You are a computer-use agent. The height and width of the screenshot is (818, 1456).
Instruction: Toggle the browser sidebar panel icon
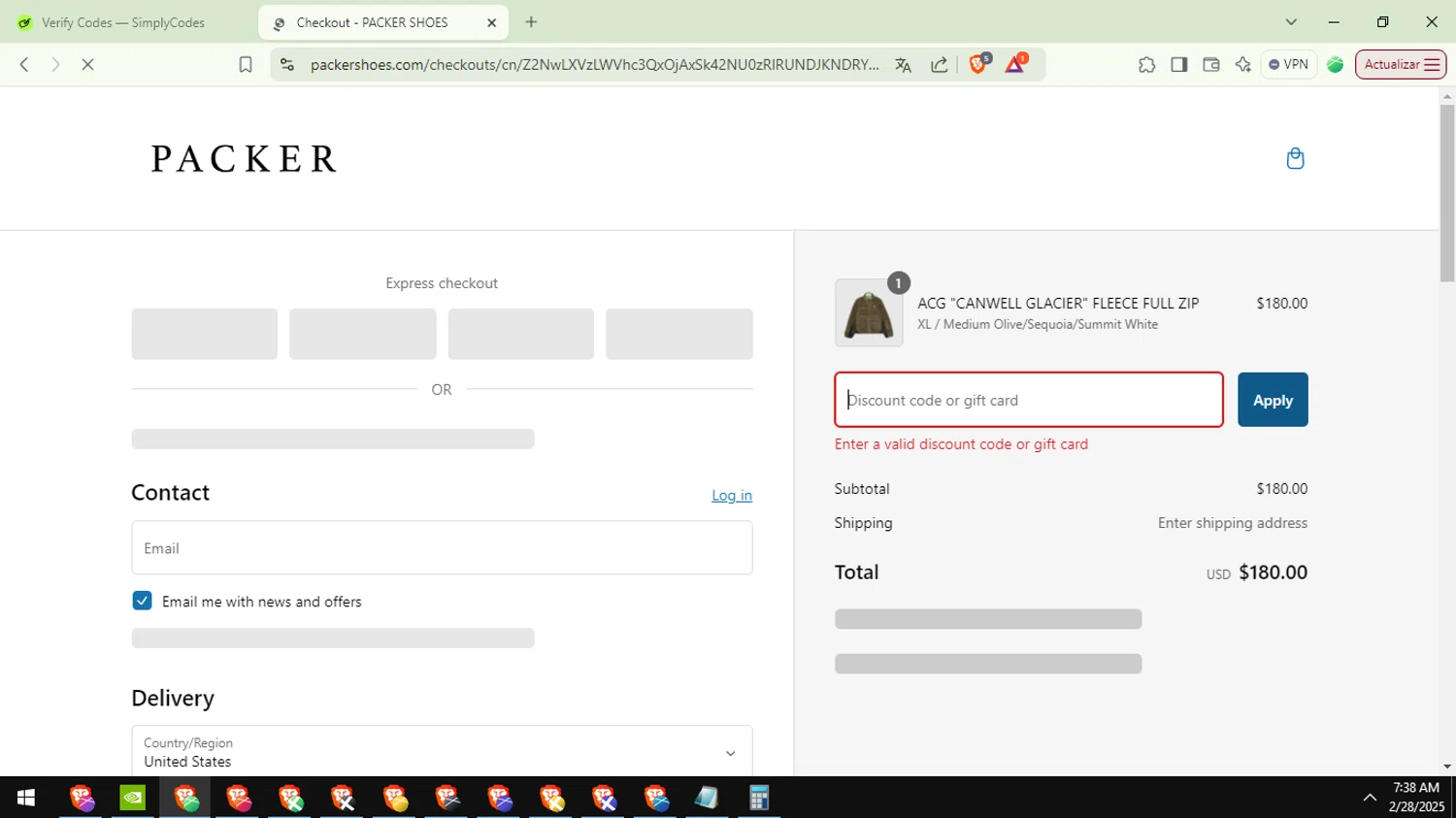point(1178,65)
